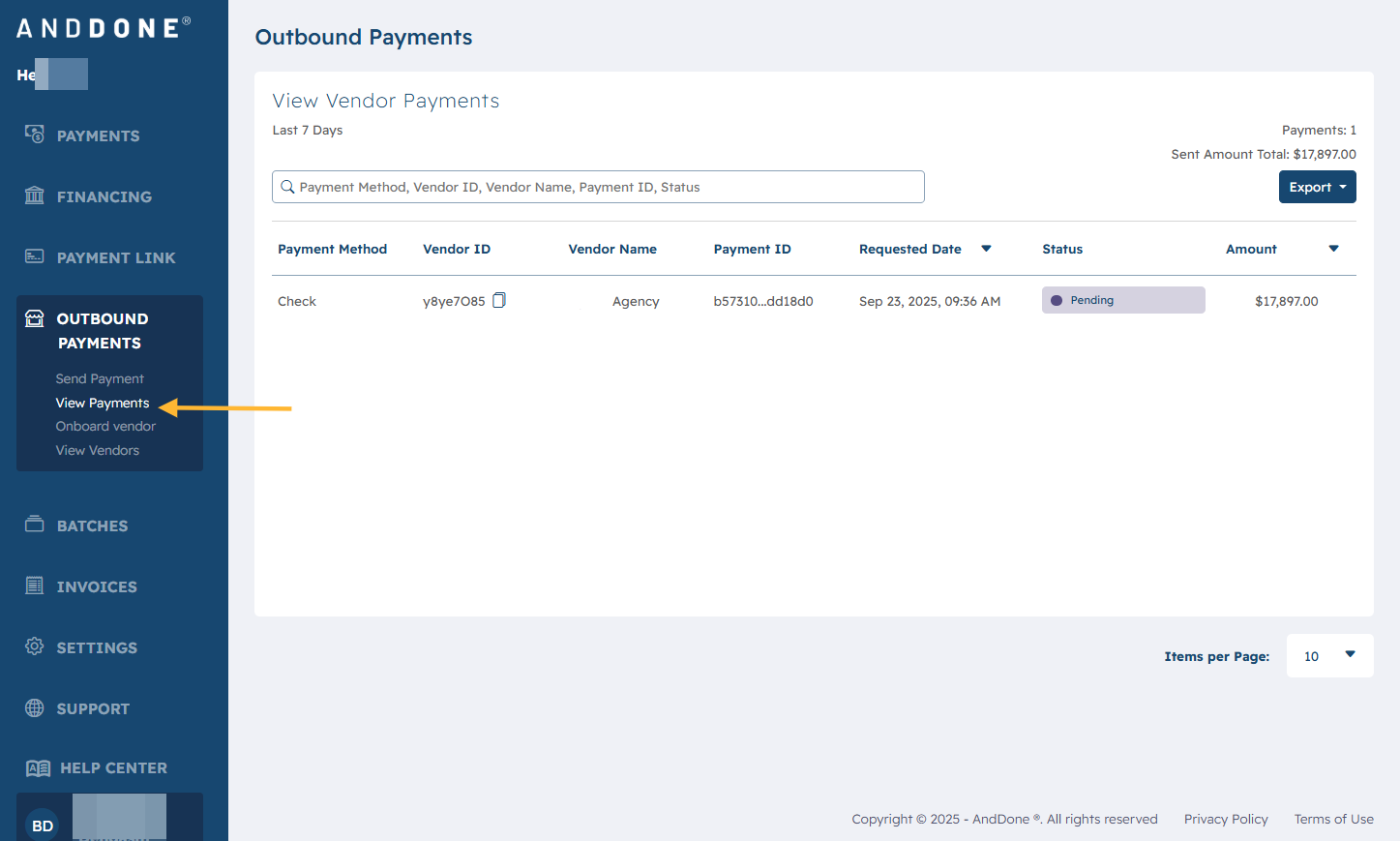Focus the vendor payments search field
The width and height of the screenshot is (1400, 841).
coord(598,187)
